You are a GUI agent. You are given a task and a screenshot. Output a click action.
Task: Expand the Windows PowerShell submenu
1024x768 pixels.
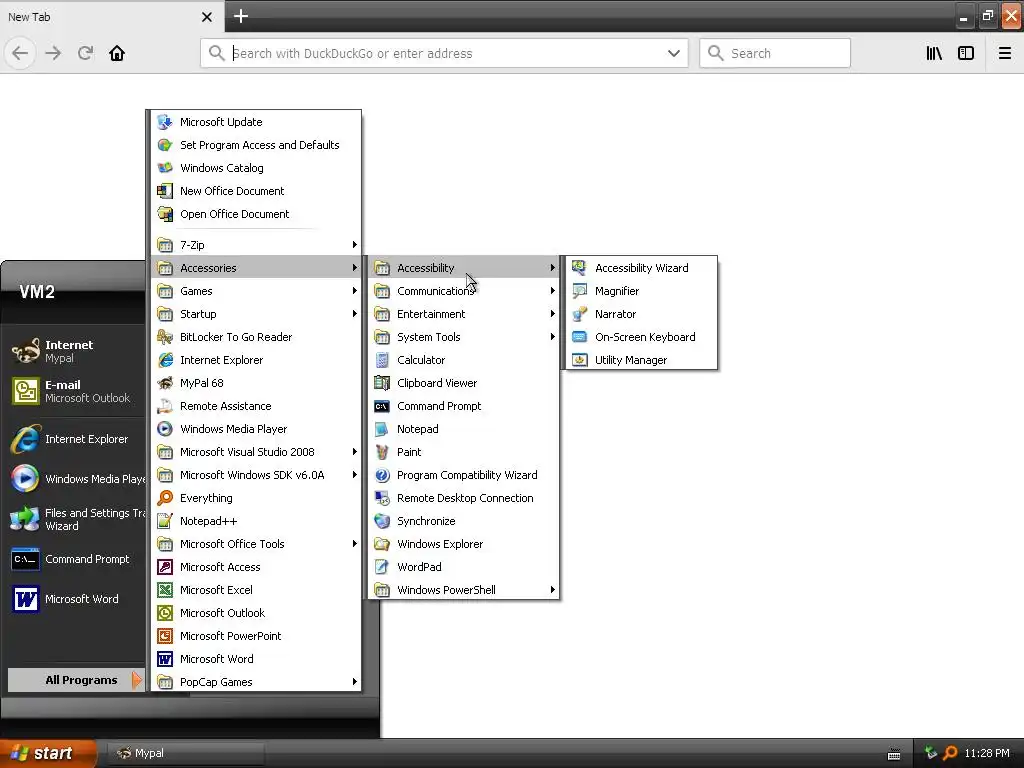coord(464,590)
